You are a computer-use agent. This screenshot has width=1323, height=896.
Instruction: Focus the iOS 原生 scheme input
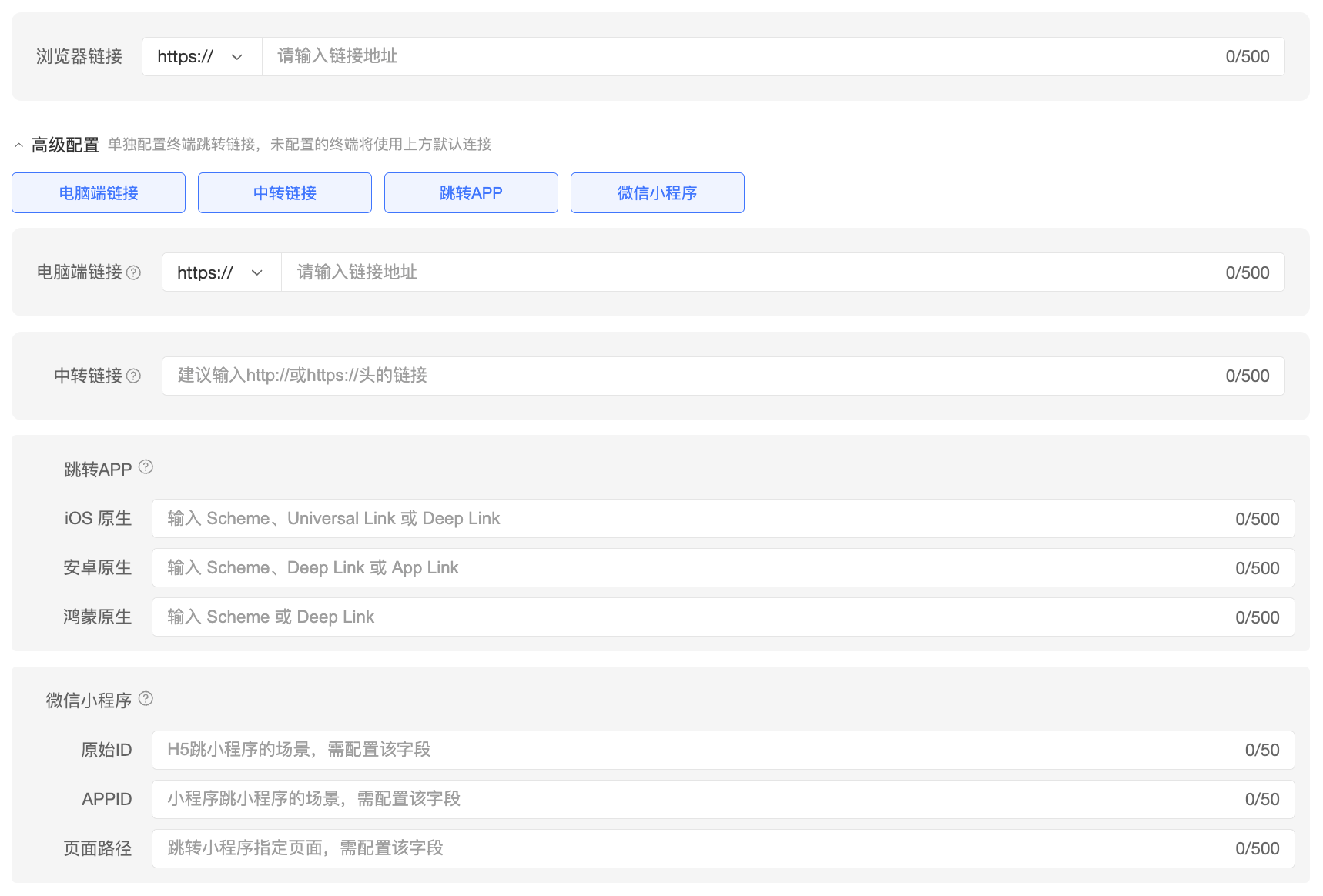[723, 519]
